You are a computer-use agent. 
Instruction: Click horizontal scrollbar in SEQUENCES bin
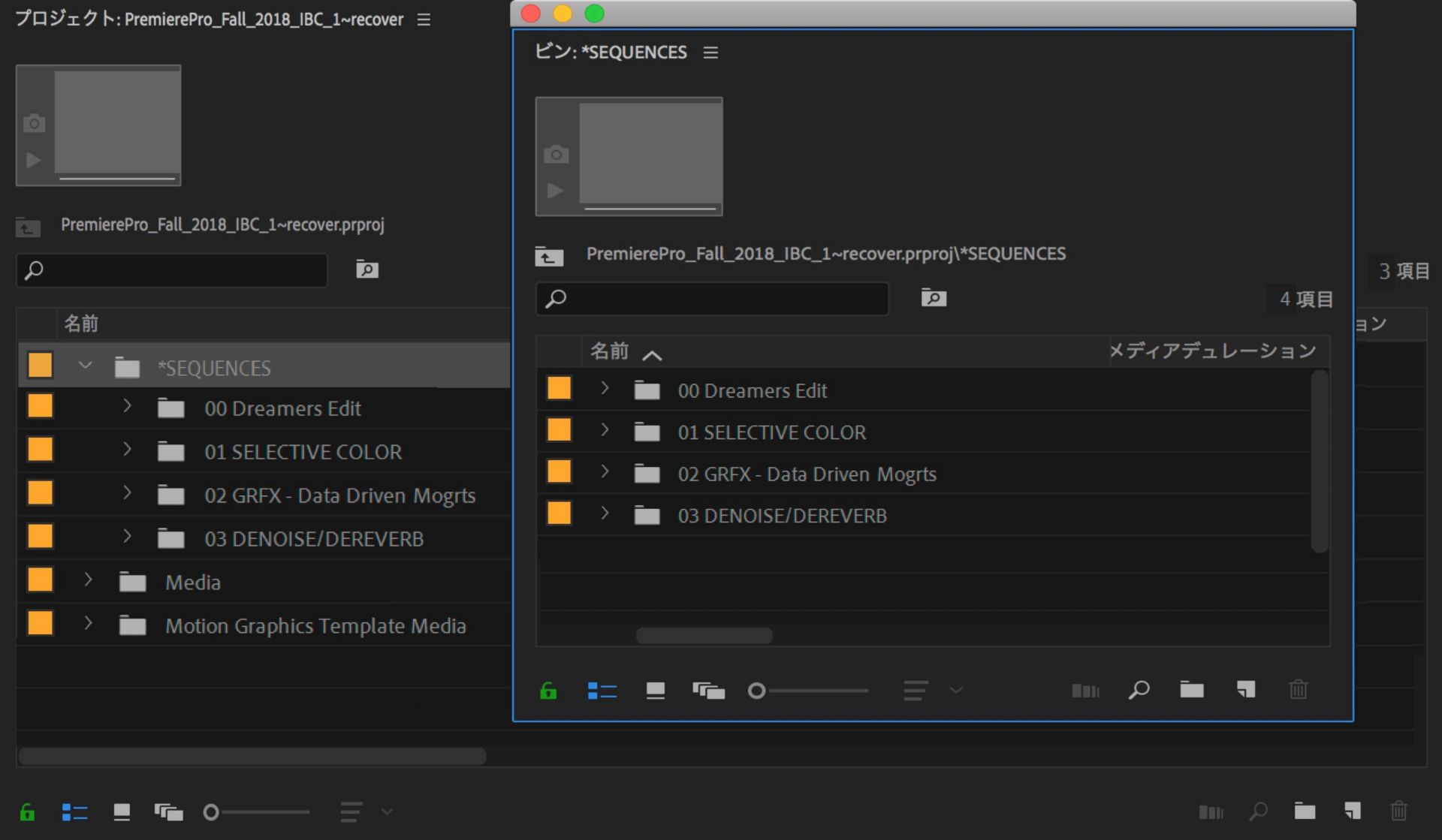[x=704, y=636]
